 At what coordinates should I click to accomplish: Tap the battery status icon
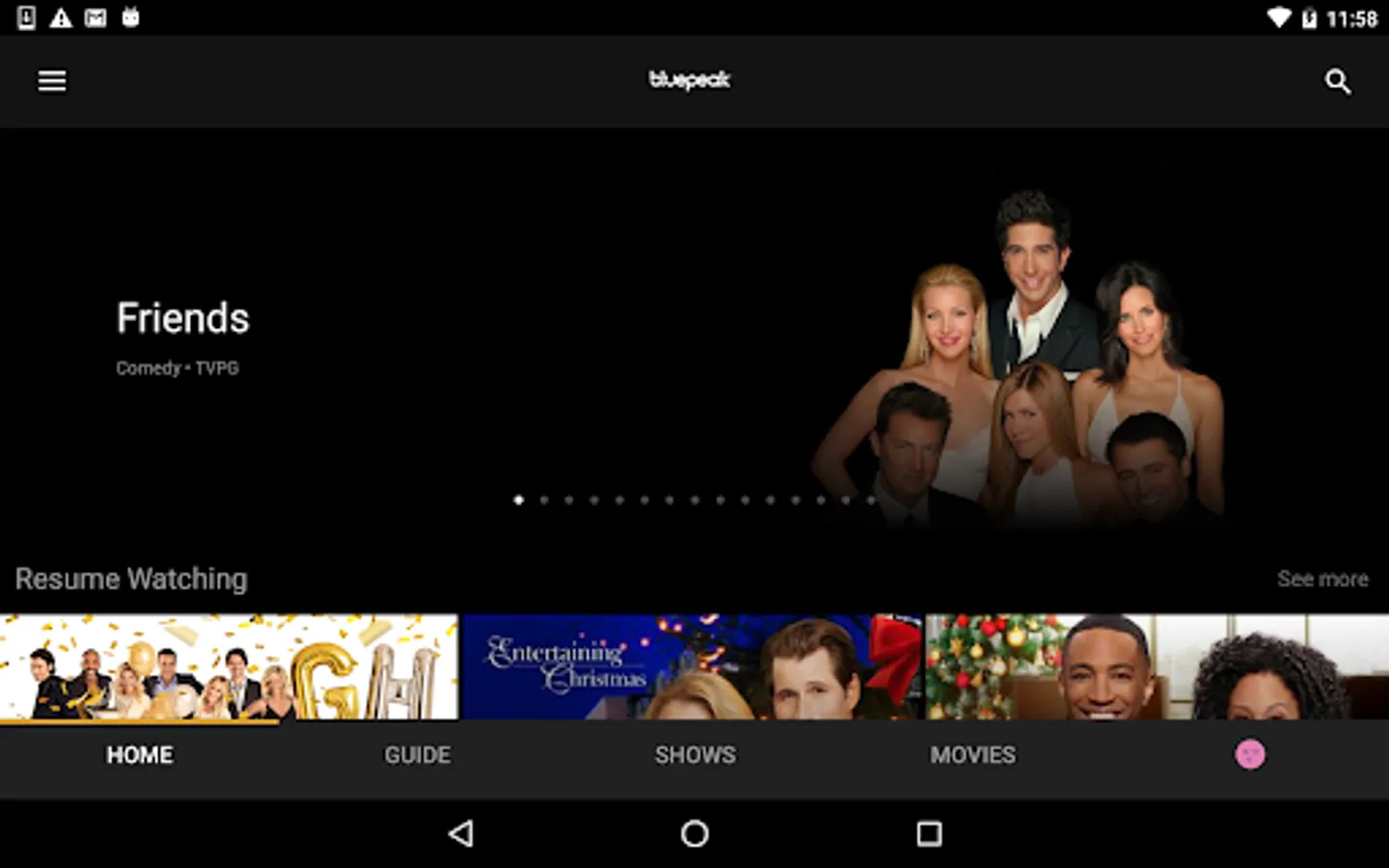tap(1309, 18)
